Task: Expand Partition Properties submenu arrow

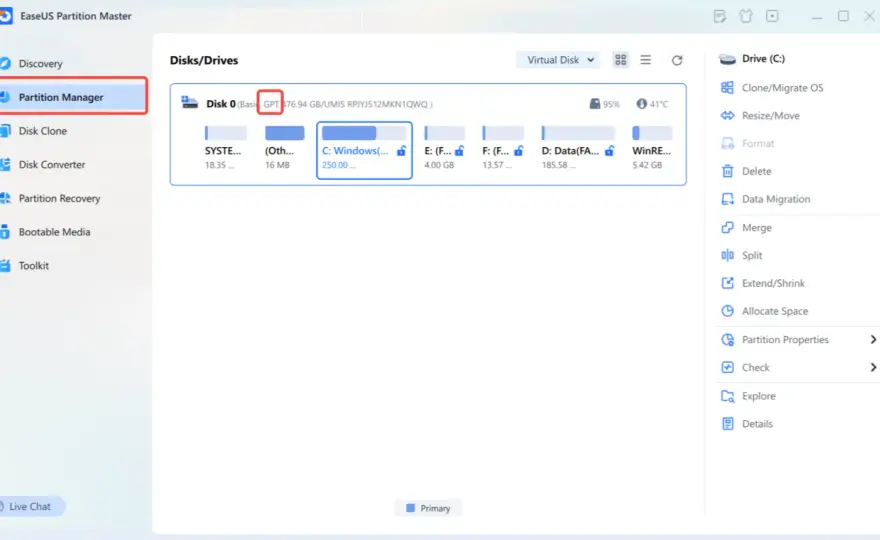Action: (x=873, y=340)
